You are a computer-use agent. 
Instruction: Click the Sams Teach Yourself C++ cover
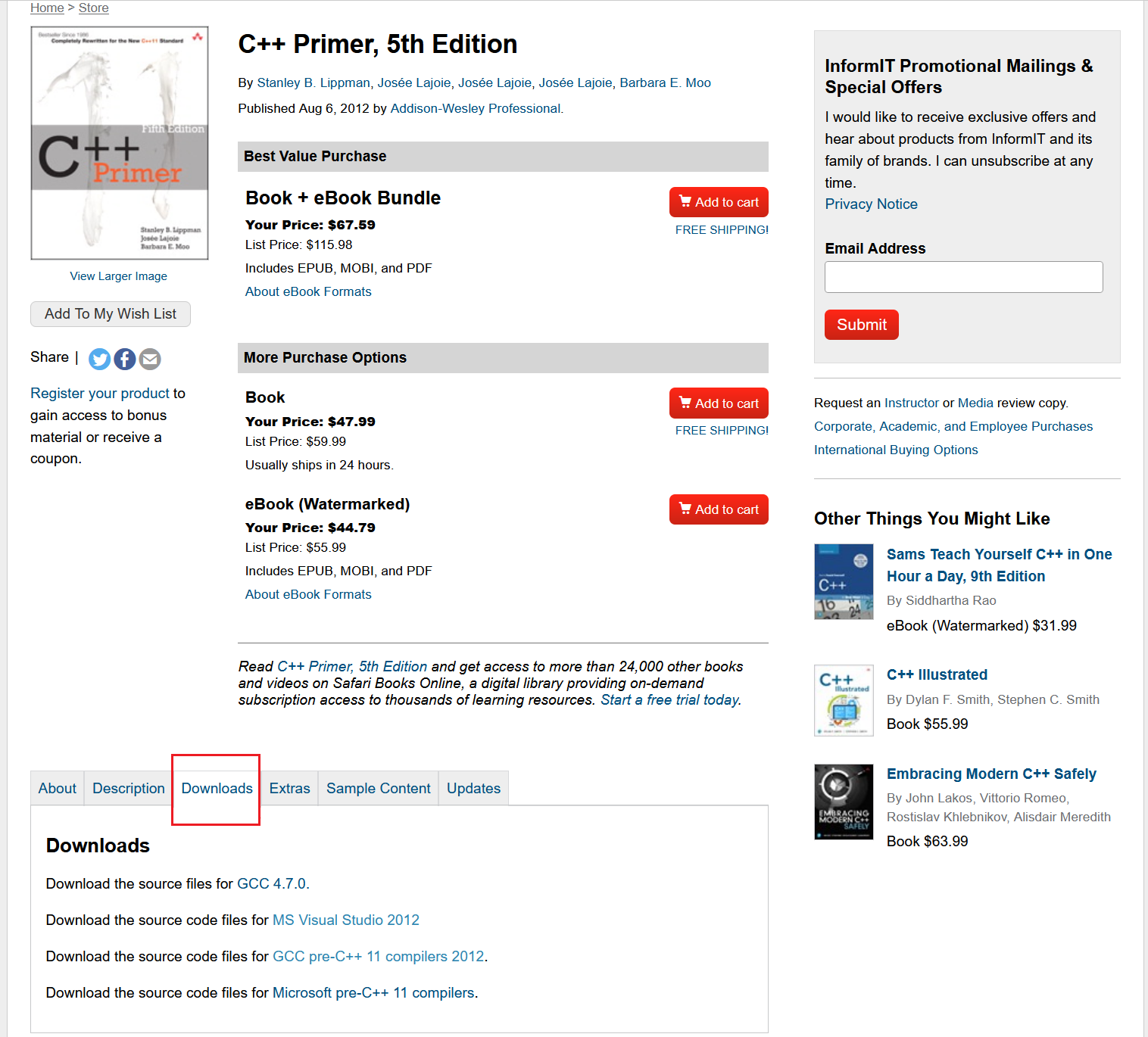(x=844, y=581)
